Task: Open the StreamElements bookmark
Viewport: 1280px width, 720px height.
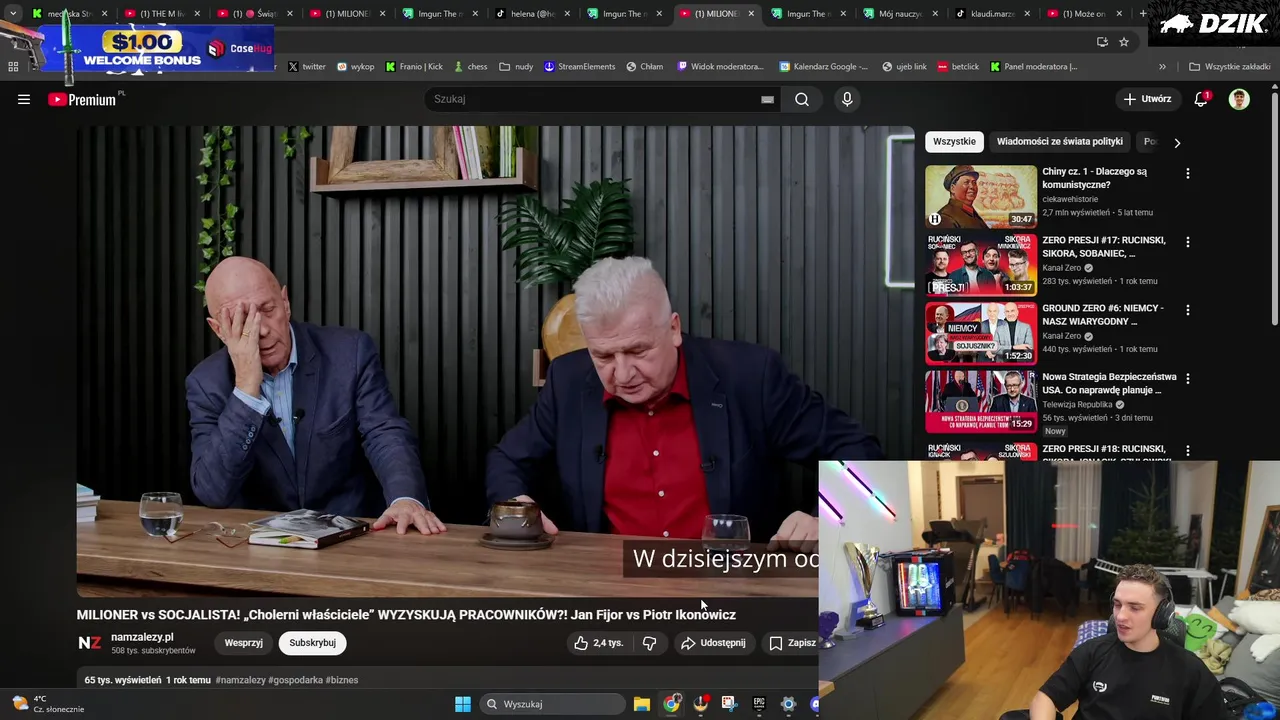Action: 580,67
